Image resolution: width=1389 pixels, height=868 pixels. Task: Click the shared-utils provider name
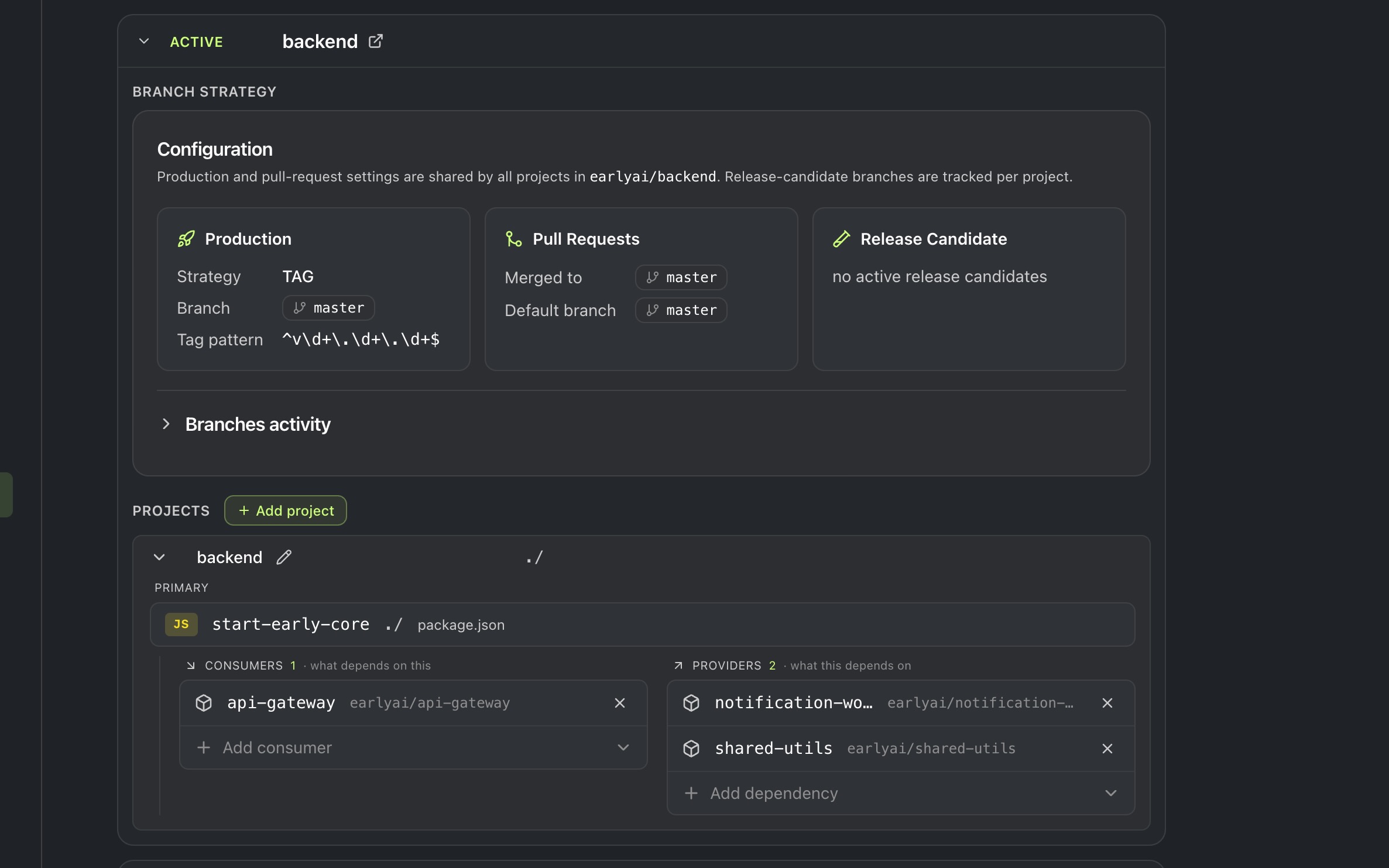click(774, 748)
